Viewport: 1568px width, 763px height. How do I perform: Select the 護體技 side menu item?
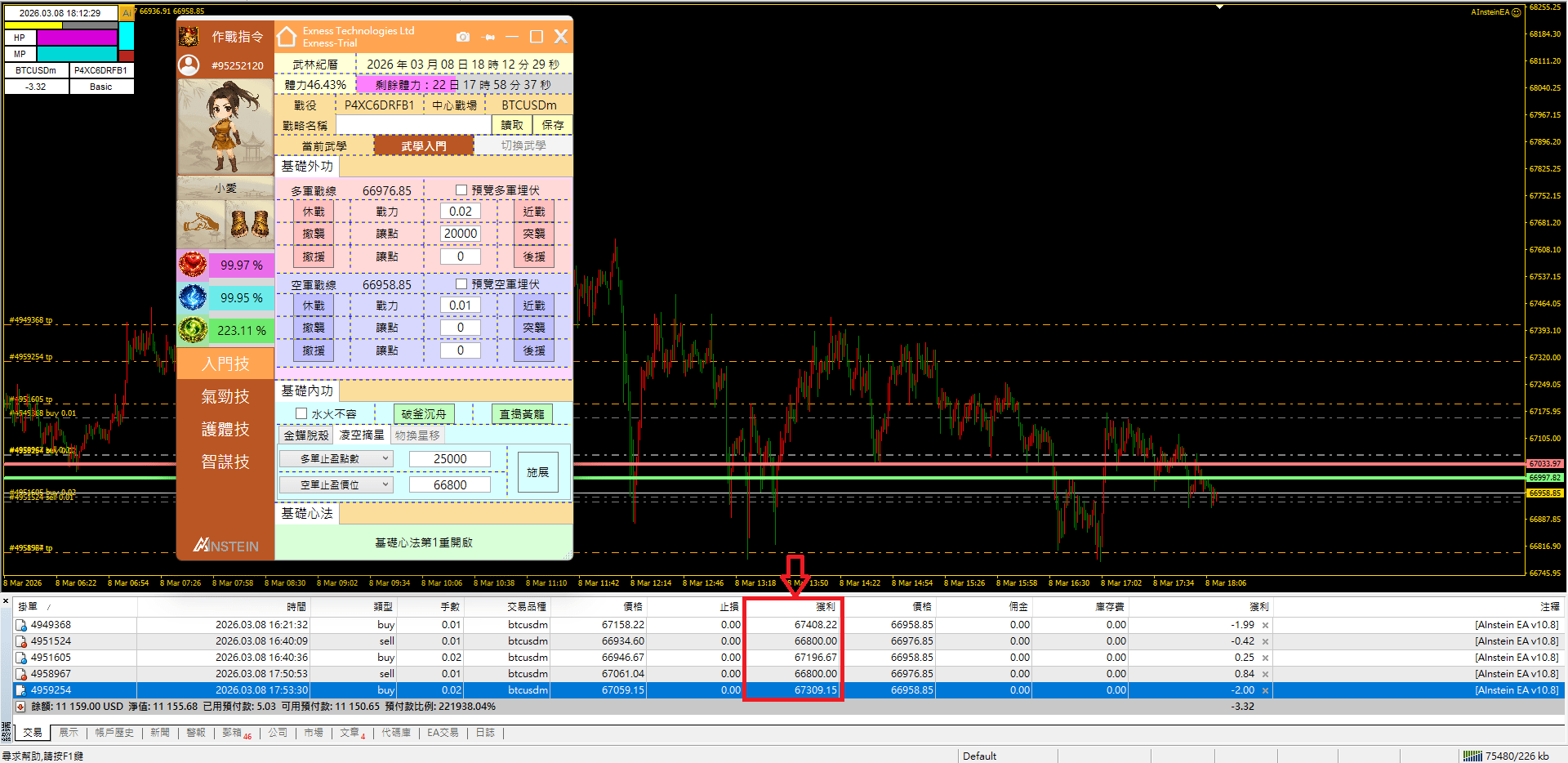point(225,429)
